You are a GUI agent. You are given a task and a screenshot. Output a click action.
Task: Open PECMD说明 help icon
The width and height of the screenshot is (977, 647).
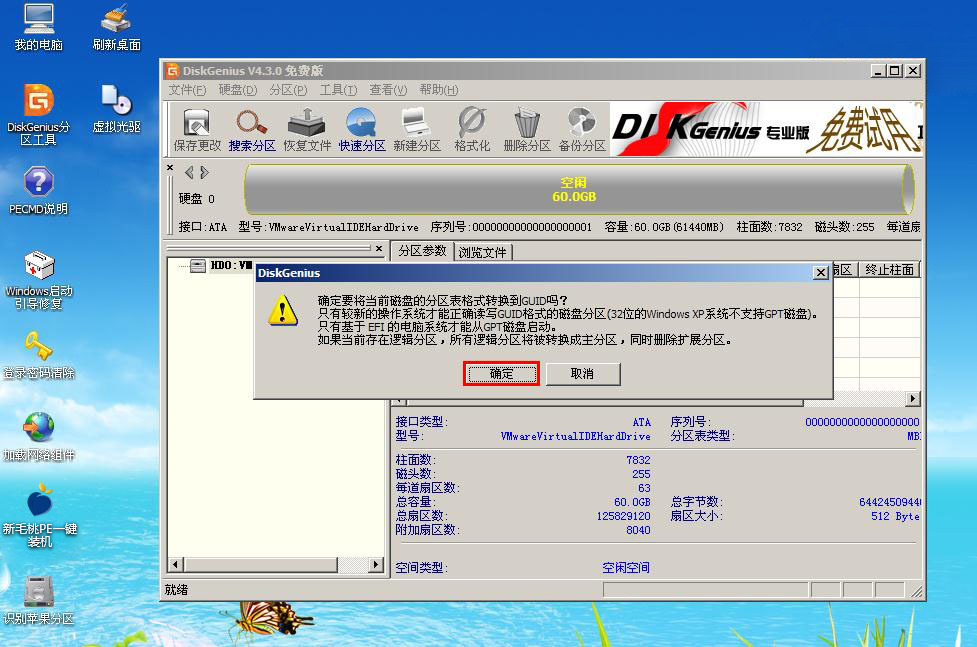click(39, 191)
